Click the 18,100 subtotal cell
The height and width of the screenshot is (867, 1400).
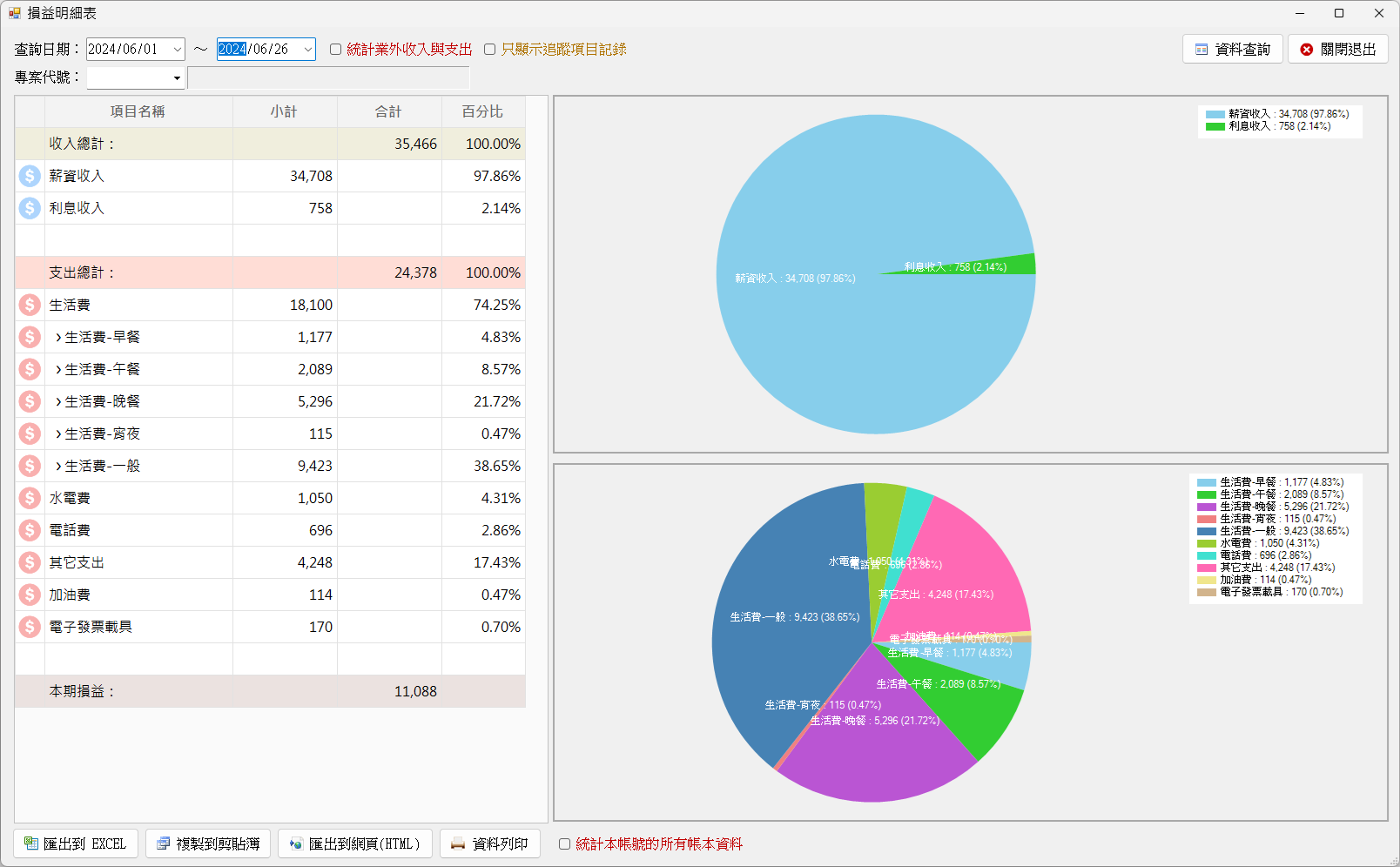[x=285, y=305]
